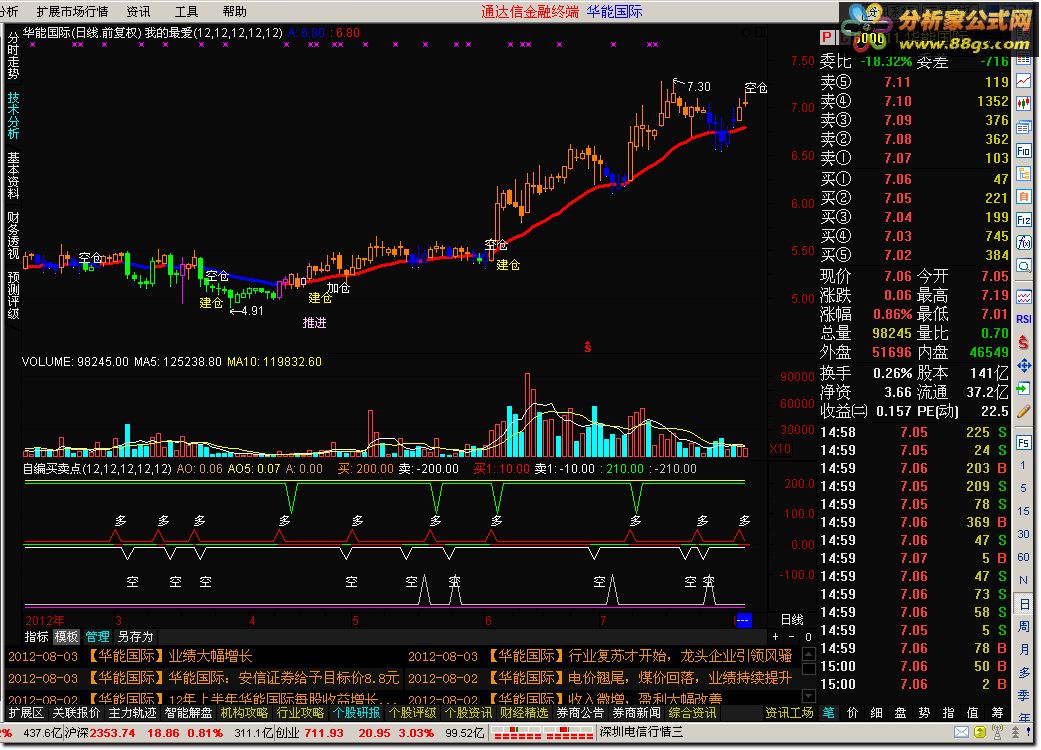
Task: Select the 日 daily period button
Action: click(1023, 604)
